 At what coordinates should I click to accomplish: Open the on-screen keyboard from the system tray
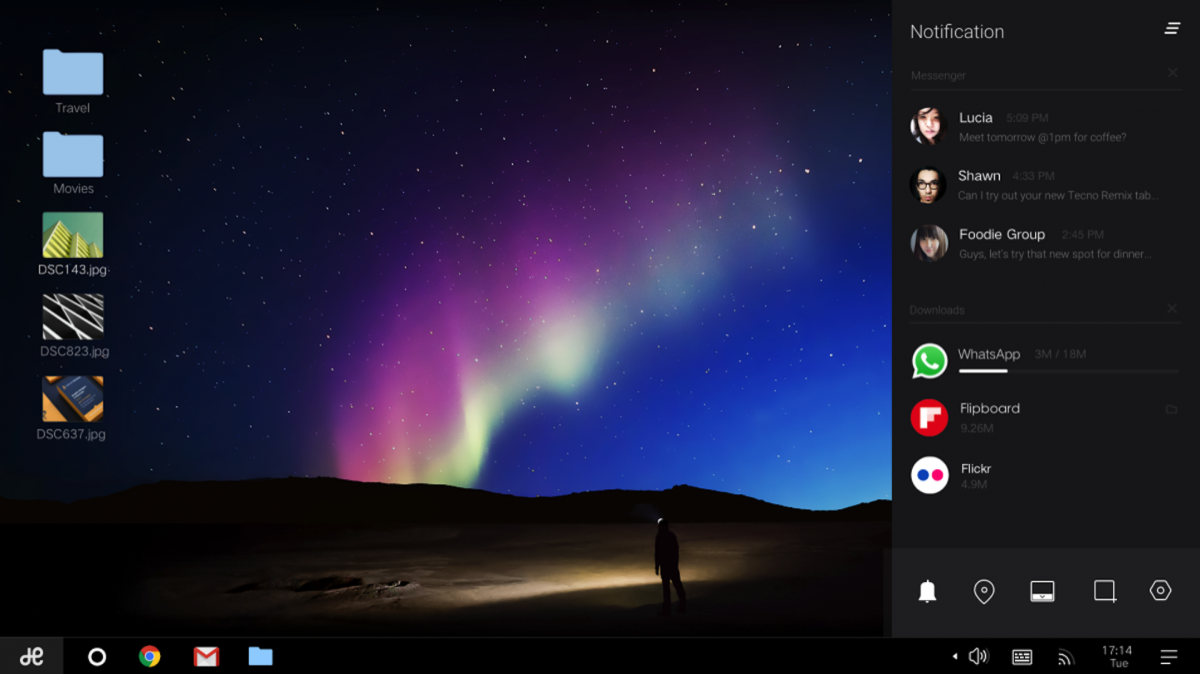coord(1021,656)
